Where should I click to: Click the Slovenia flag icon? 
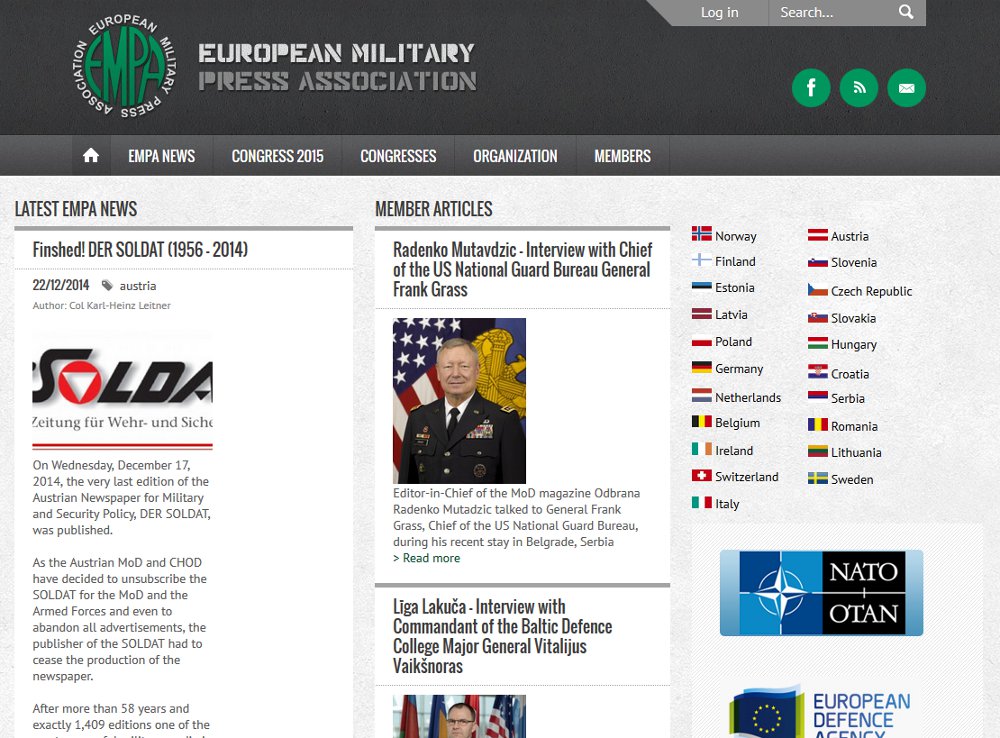(818, 262)
